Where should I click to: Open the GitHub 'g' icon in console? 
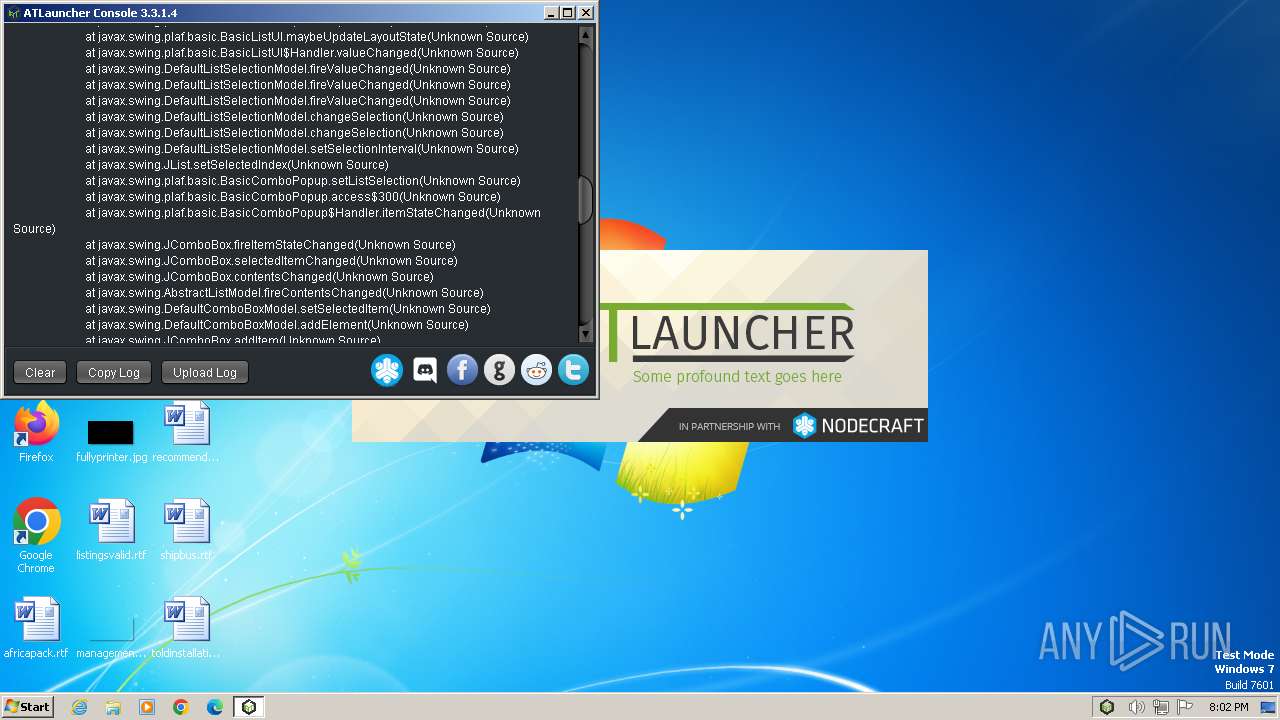499,371
